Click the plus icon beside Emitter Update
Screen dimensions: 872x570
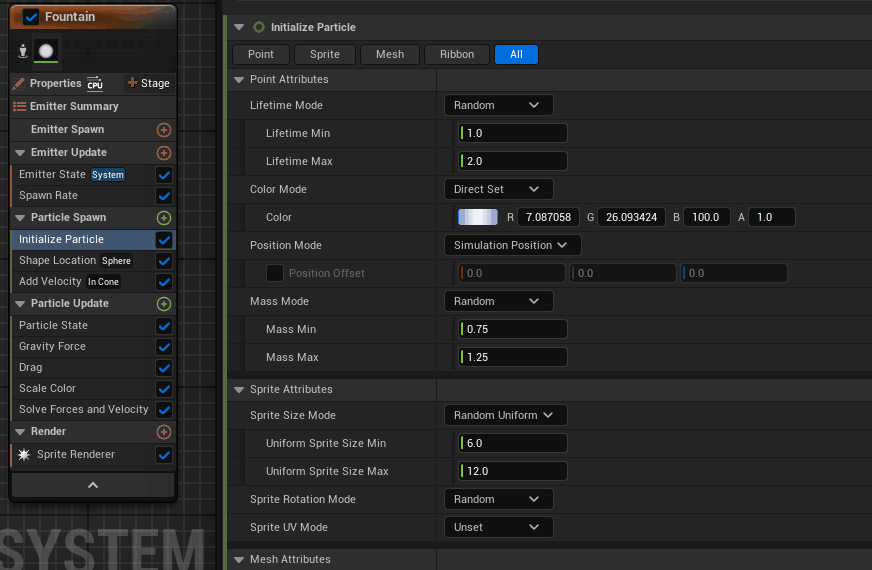coord(164,153)
